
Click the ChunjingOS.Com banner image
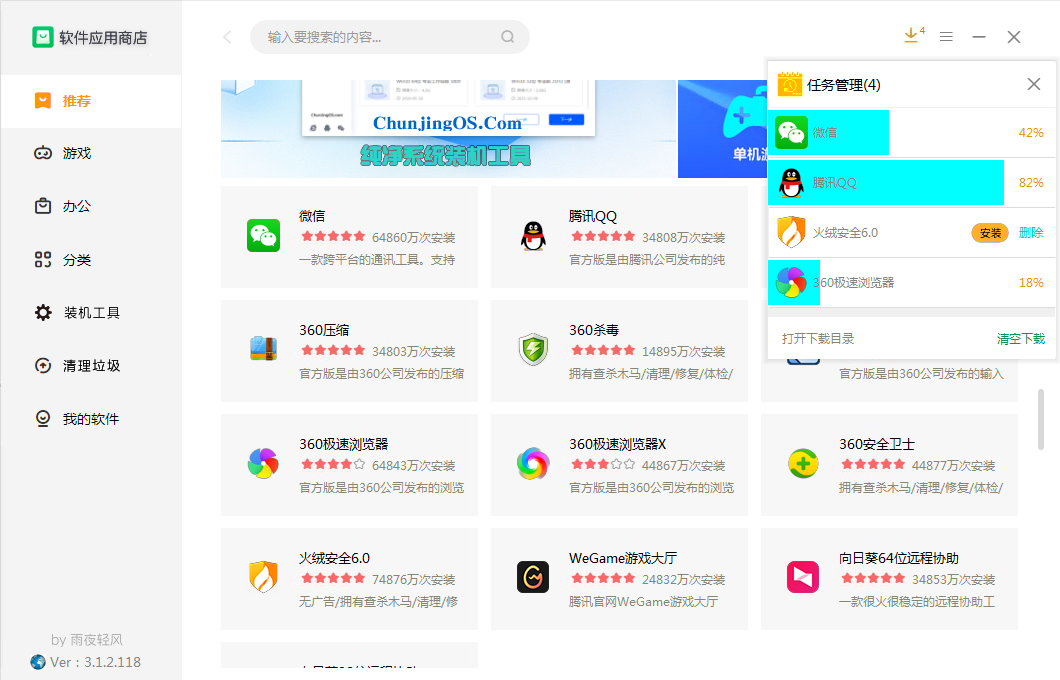(x=449, y=128)
